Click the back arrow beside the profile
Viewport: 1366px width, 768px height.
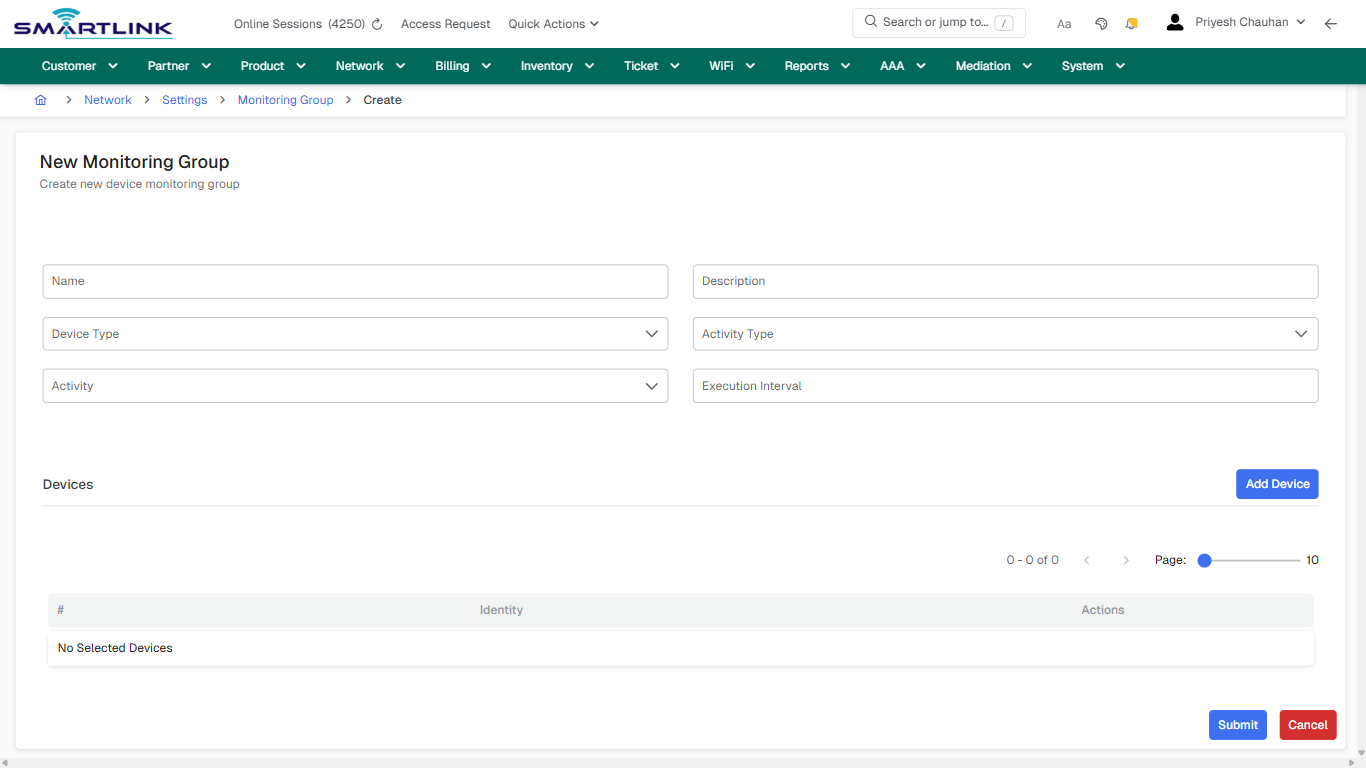point(1331,22)
